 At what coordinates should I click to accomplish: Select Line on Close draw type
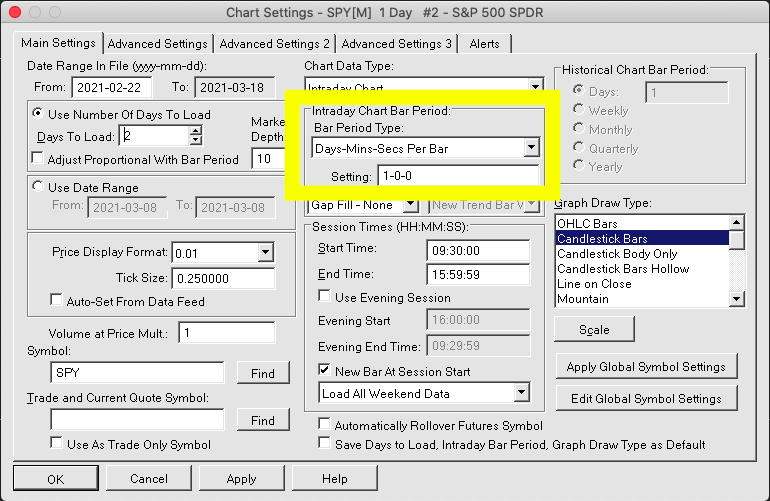[x=642, y=284]
